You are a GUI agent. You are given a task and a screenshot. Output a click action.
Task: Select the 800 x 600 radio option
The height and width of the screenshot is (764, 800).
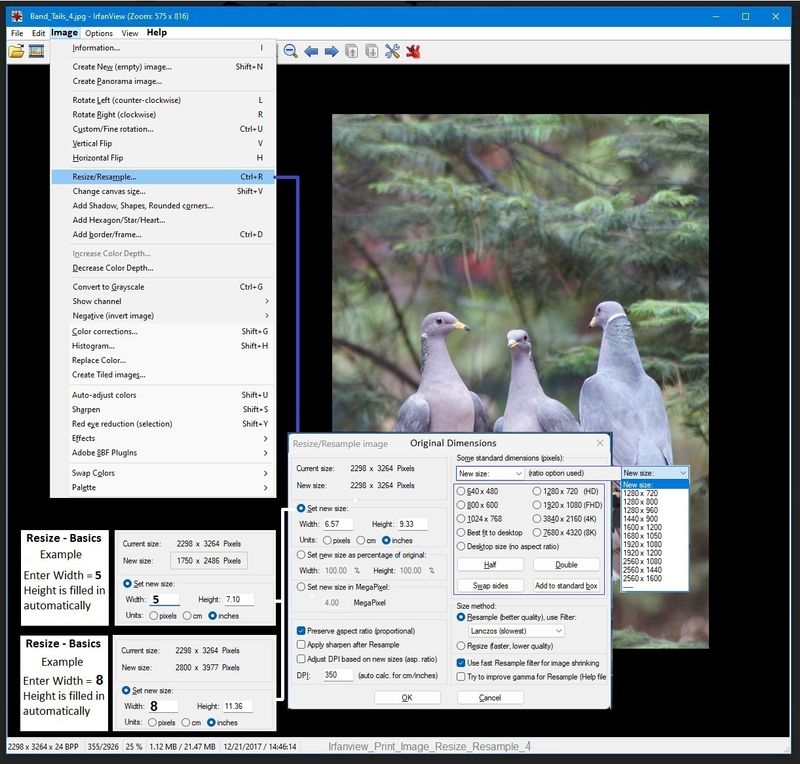click(x=461, y=505)
